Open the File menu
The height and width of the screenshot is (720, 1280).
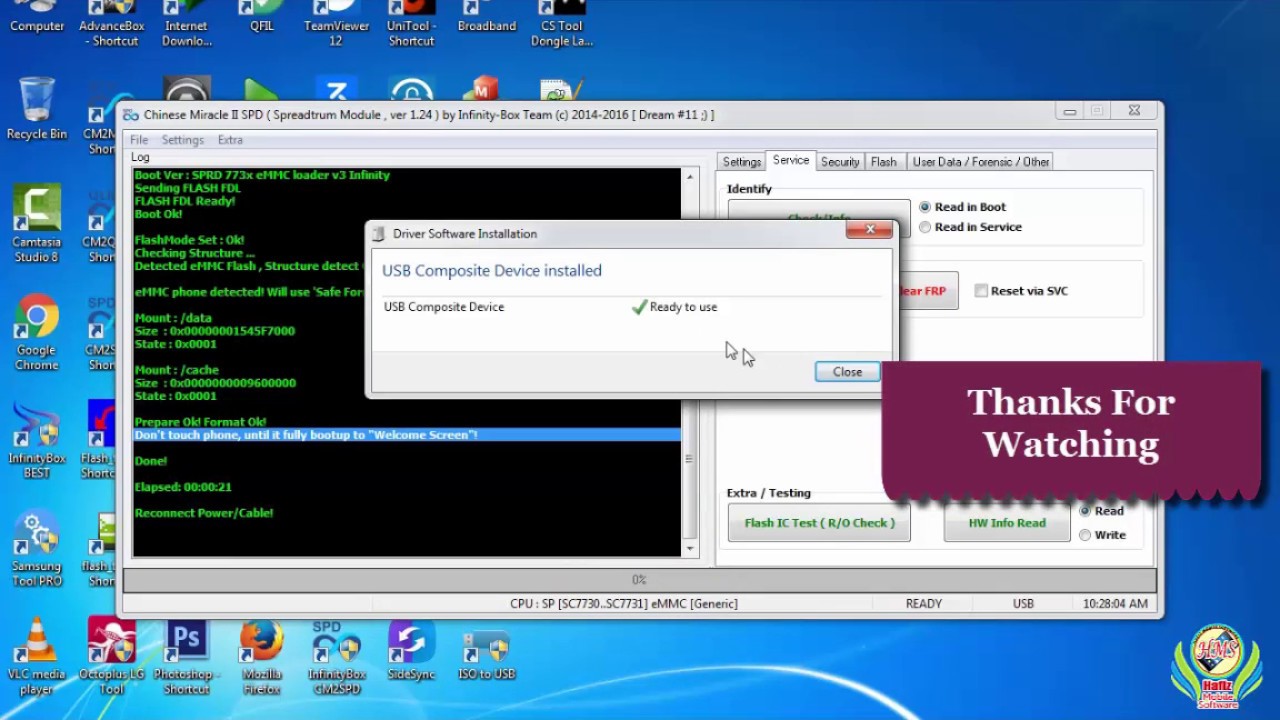pyautogui.click(x=139, y=140)
